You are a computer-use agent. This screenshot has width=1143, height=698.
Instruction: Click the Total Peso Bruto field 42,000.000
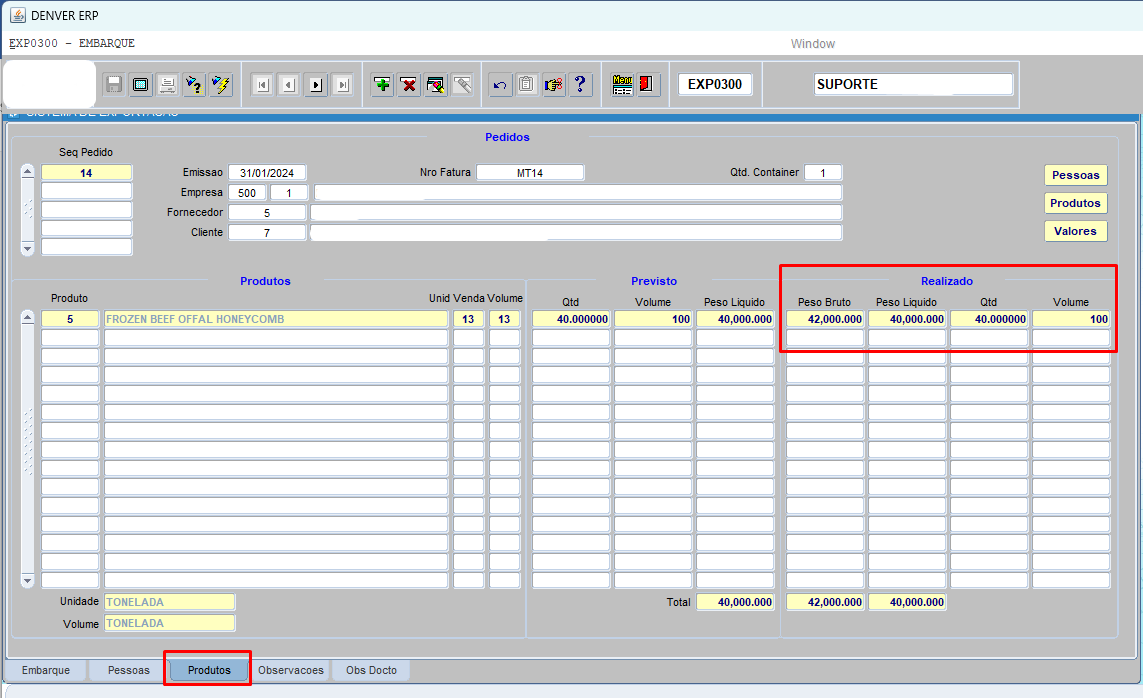click(x=825, y=603)
